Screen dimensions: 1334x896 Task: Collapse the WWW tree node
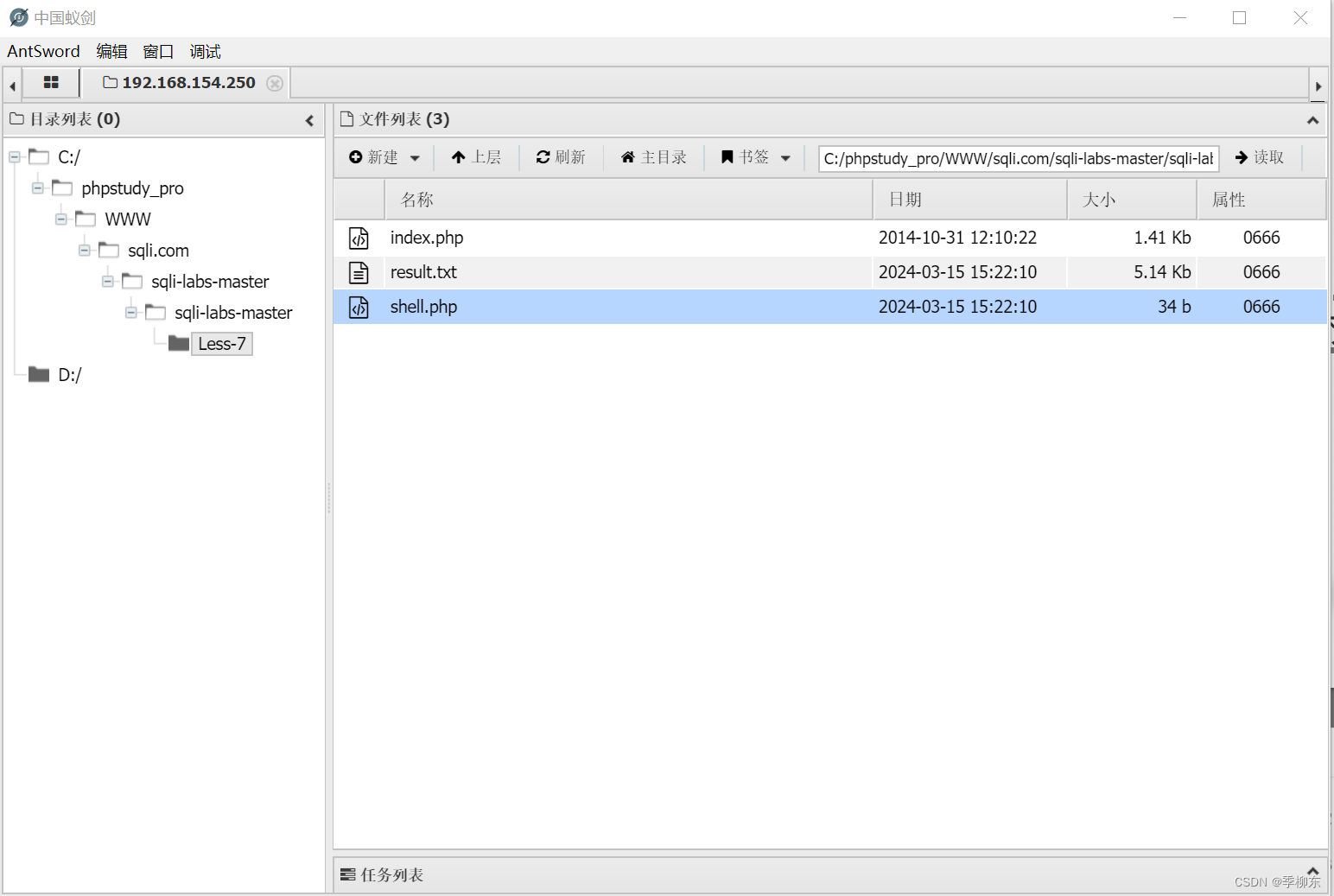point(61,219)
